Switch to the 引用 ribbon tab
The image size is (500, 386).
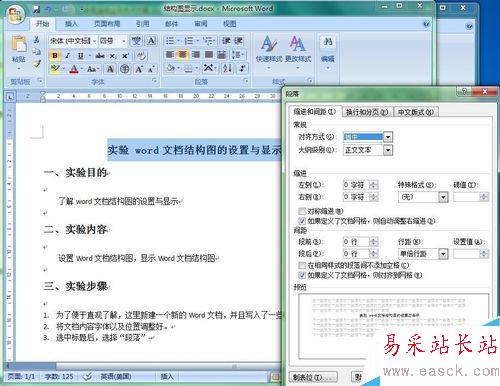click(142, 24)
